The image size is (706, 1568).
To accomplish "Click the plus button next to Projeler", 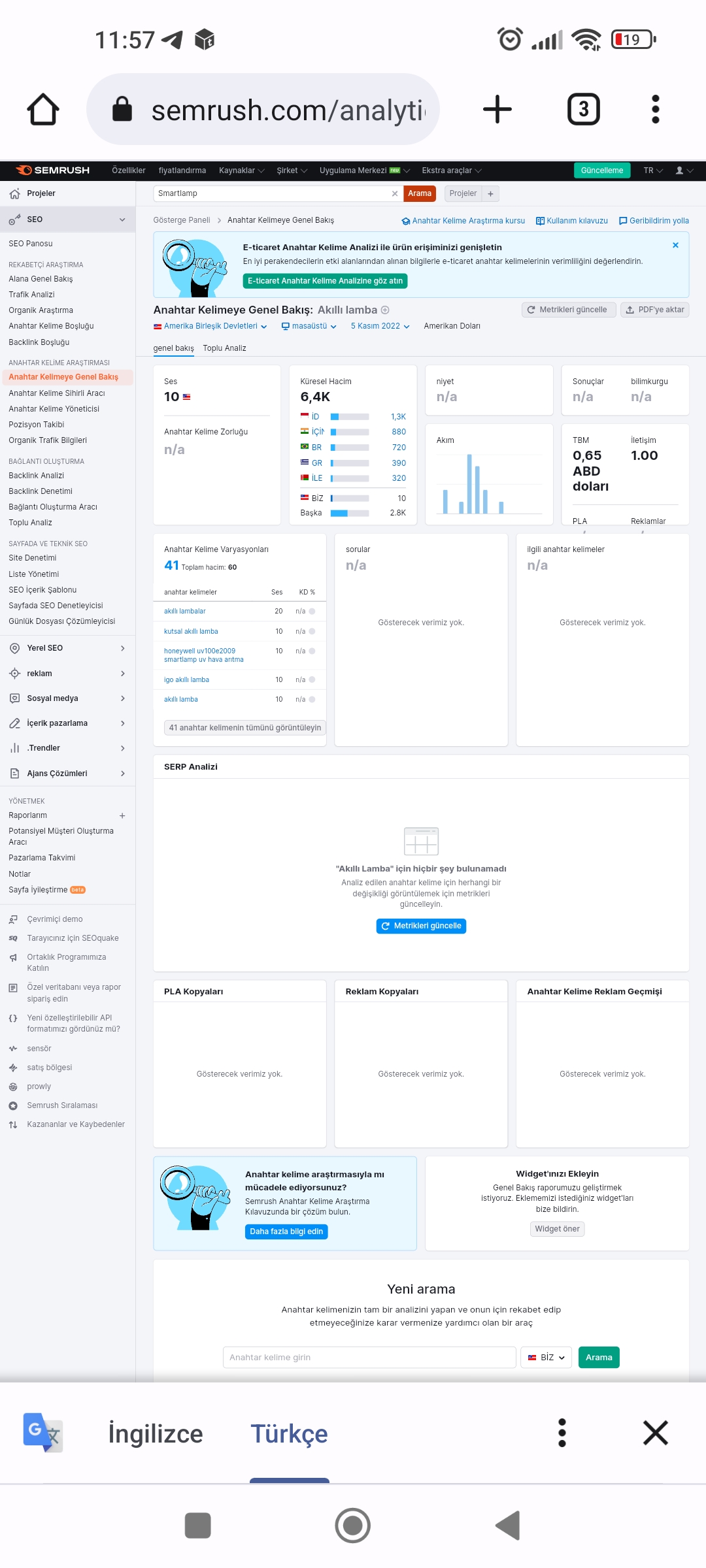I will tap(490, 193).
